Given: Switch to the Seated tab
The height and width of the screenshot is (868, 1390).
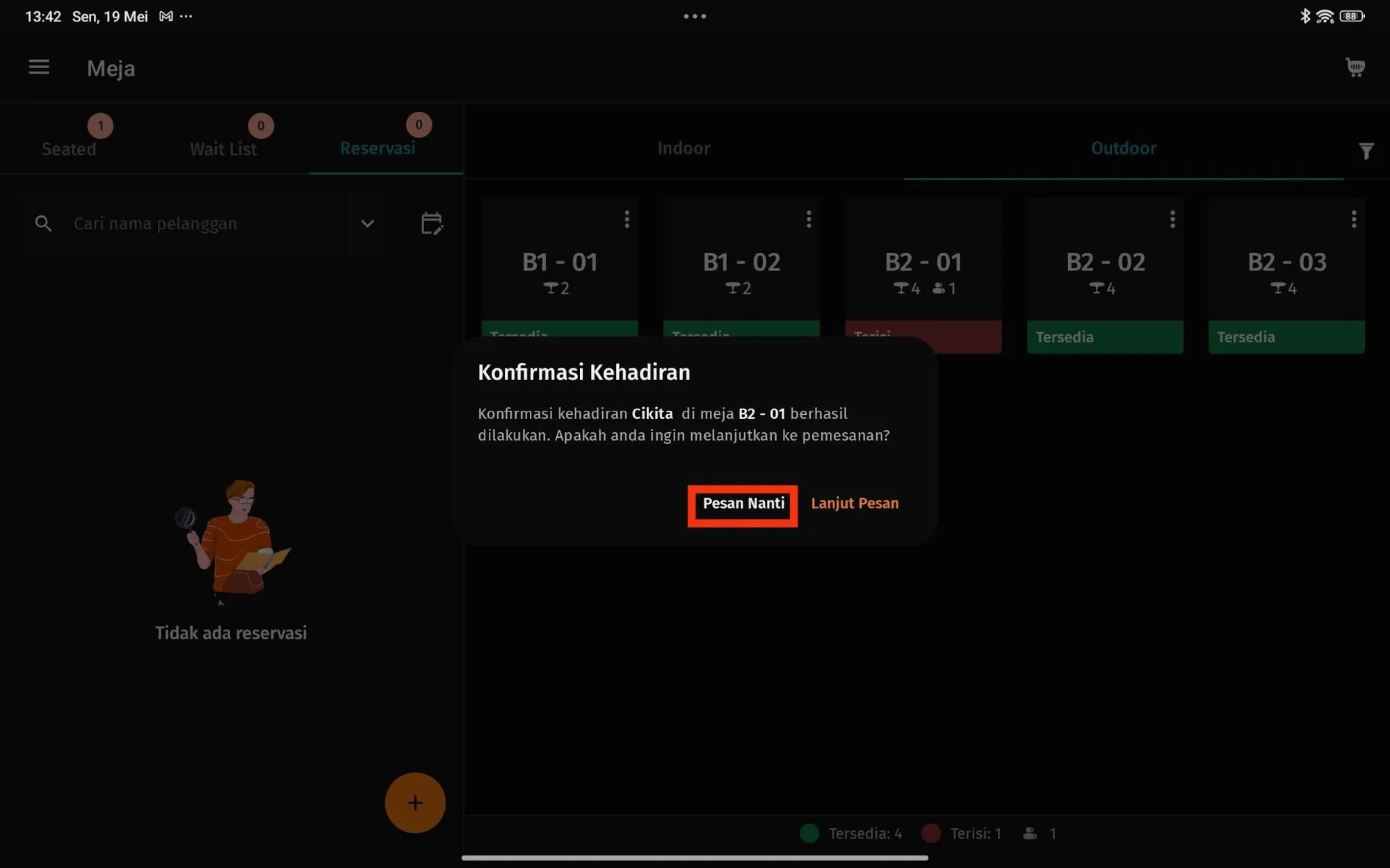Looking at the screenshot, I should click(69, 149).
